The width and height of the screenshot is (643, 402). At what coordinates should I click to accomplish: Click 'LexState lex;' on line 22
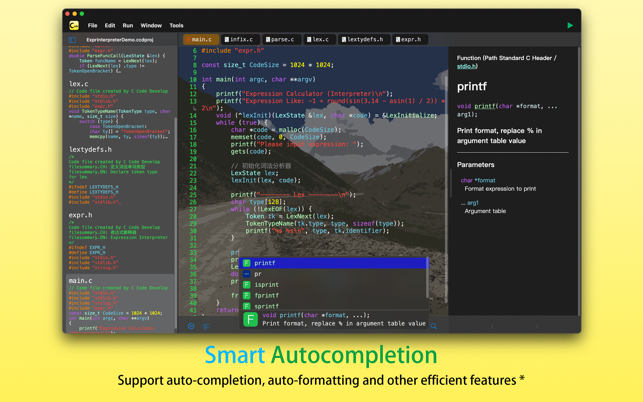pos(254,173)
